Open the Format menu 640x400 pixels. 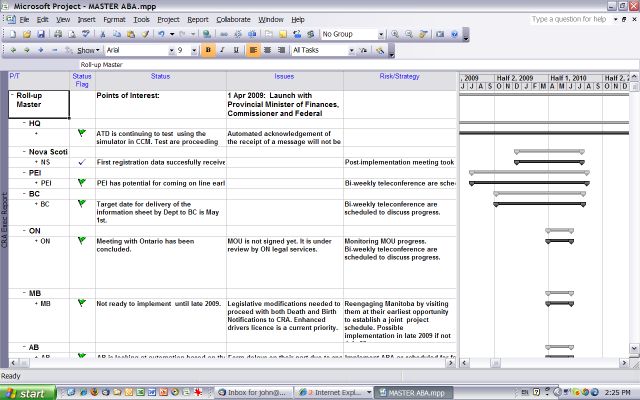click(x=114, y=20)
